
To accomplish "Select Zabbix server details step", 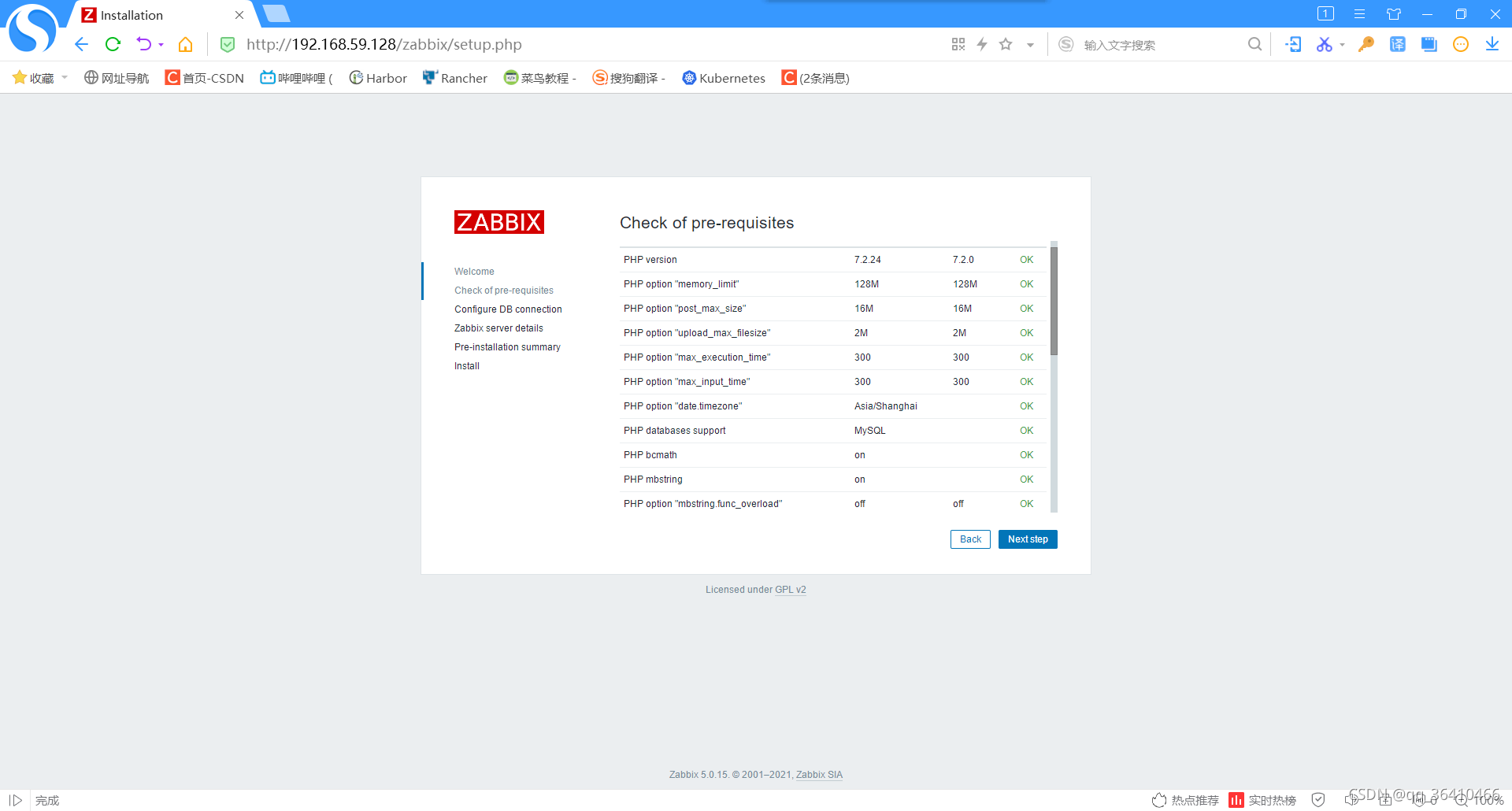I will (498, 328).
